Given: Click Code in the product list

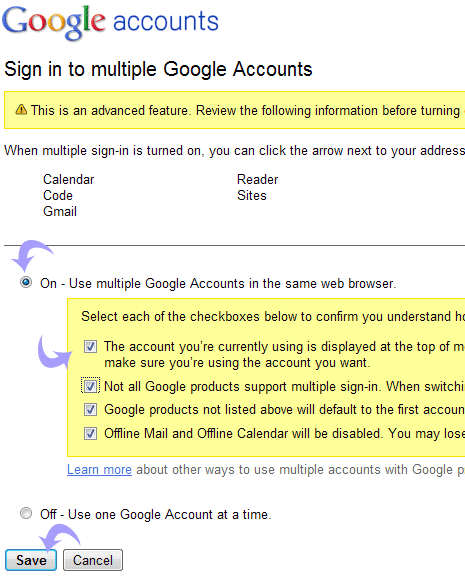Looking at the screenshot, I should tap(58, 195).
